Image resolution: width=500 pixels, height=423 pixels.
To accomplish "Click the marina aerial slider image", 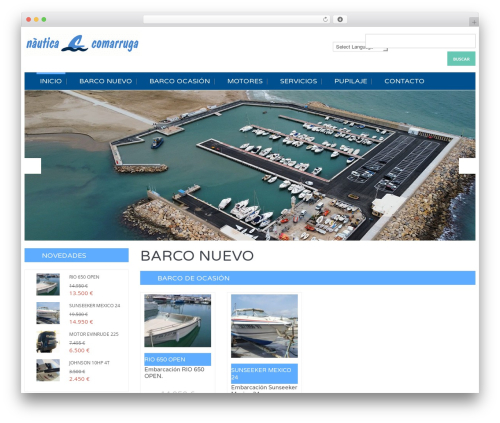I will pos(250,165).
